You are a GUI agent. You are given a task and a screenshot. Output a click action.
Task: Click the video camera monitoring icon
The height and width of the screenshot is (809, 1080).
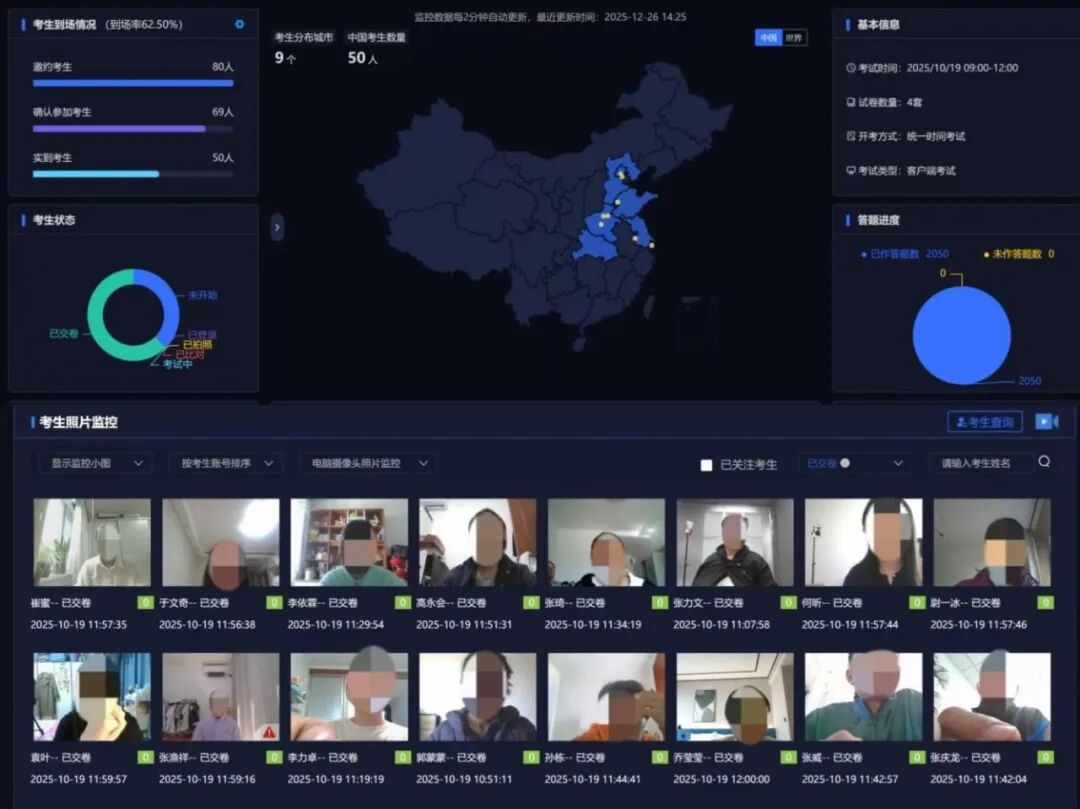point(1046,422)
